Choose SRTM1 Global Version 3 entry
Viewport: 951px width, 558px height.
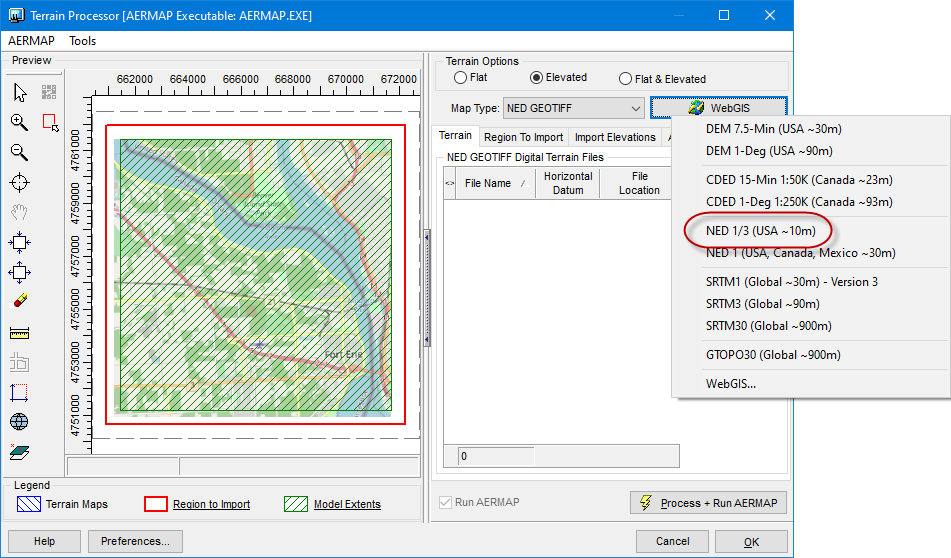[x=792, y=281]
